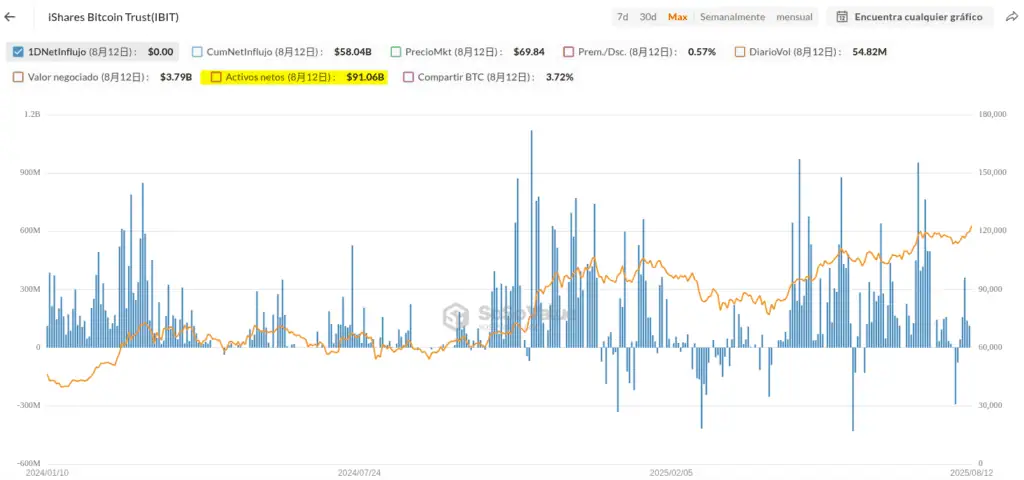Click the 2024/01/10 date axis label
Image resolution: width=1024 pixels, height=480 pixels.
pos(47,471)
